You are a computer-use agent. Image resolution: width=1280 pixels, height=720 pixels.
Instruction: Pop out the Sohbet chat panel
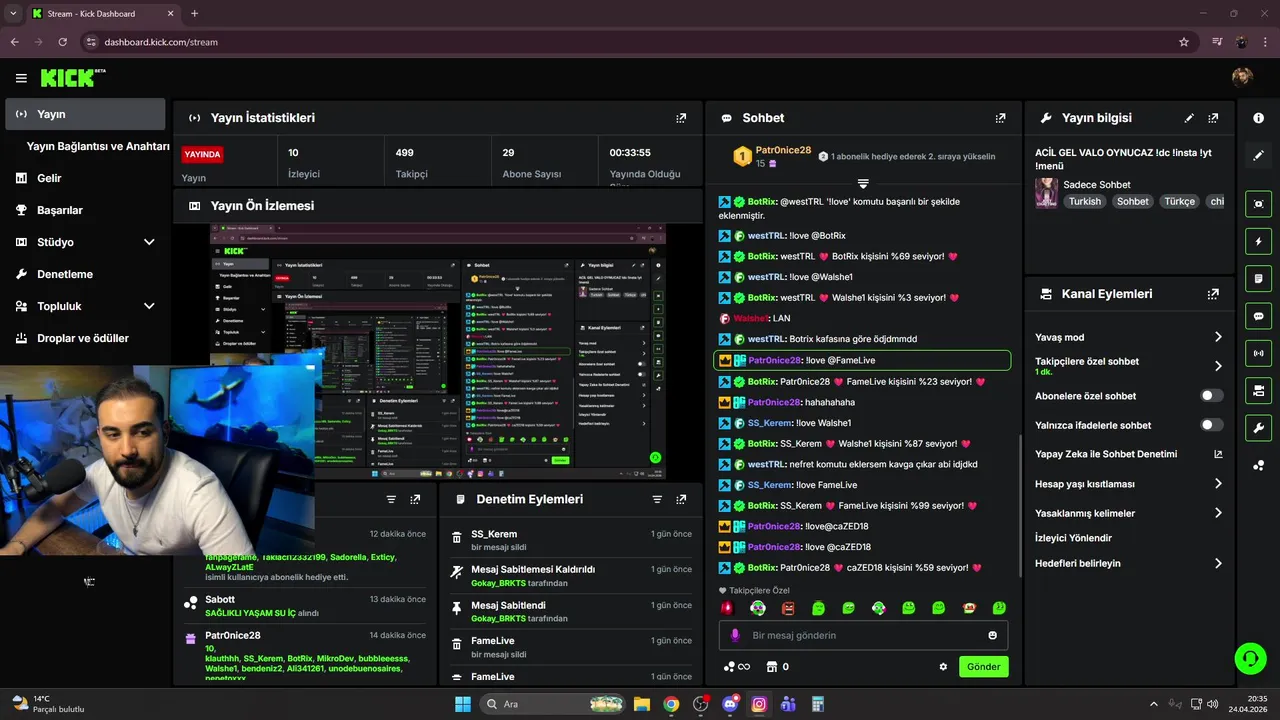coord(1000,118)
